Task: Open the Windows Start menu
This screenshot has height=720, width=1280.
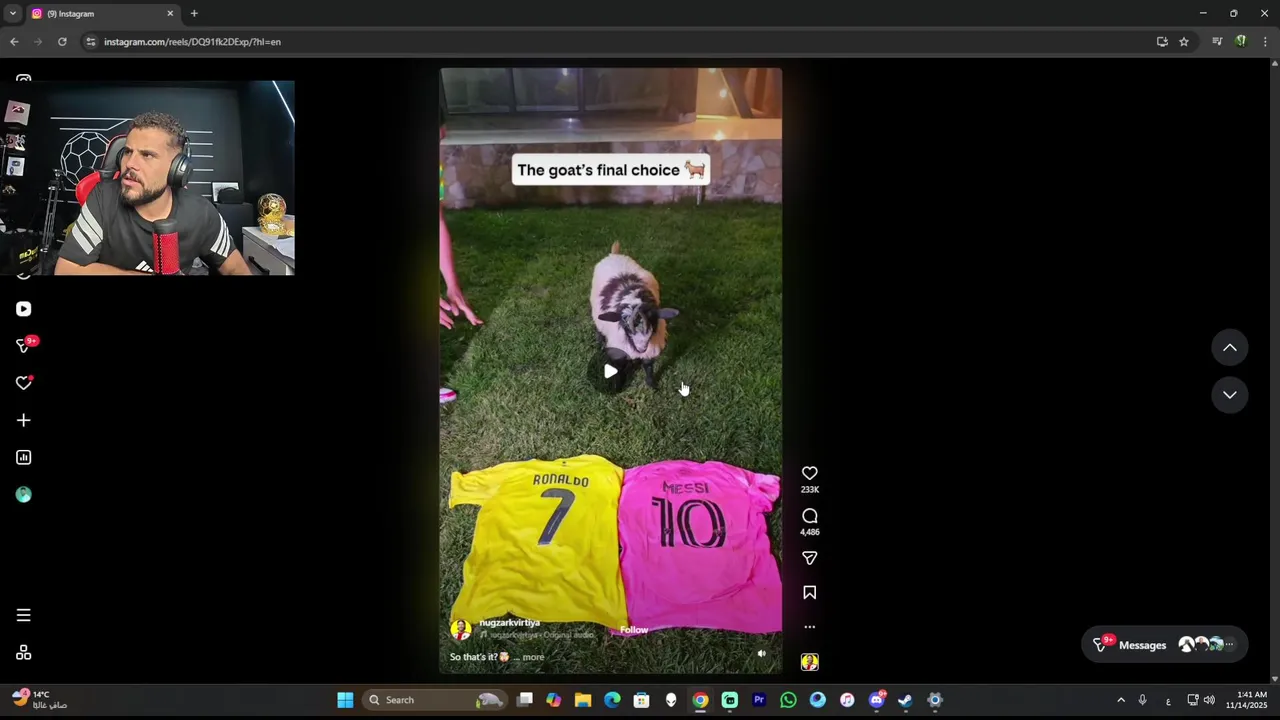Action: pyautogui.click(x=345, y=700)
